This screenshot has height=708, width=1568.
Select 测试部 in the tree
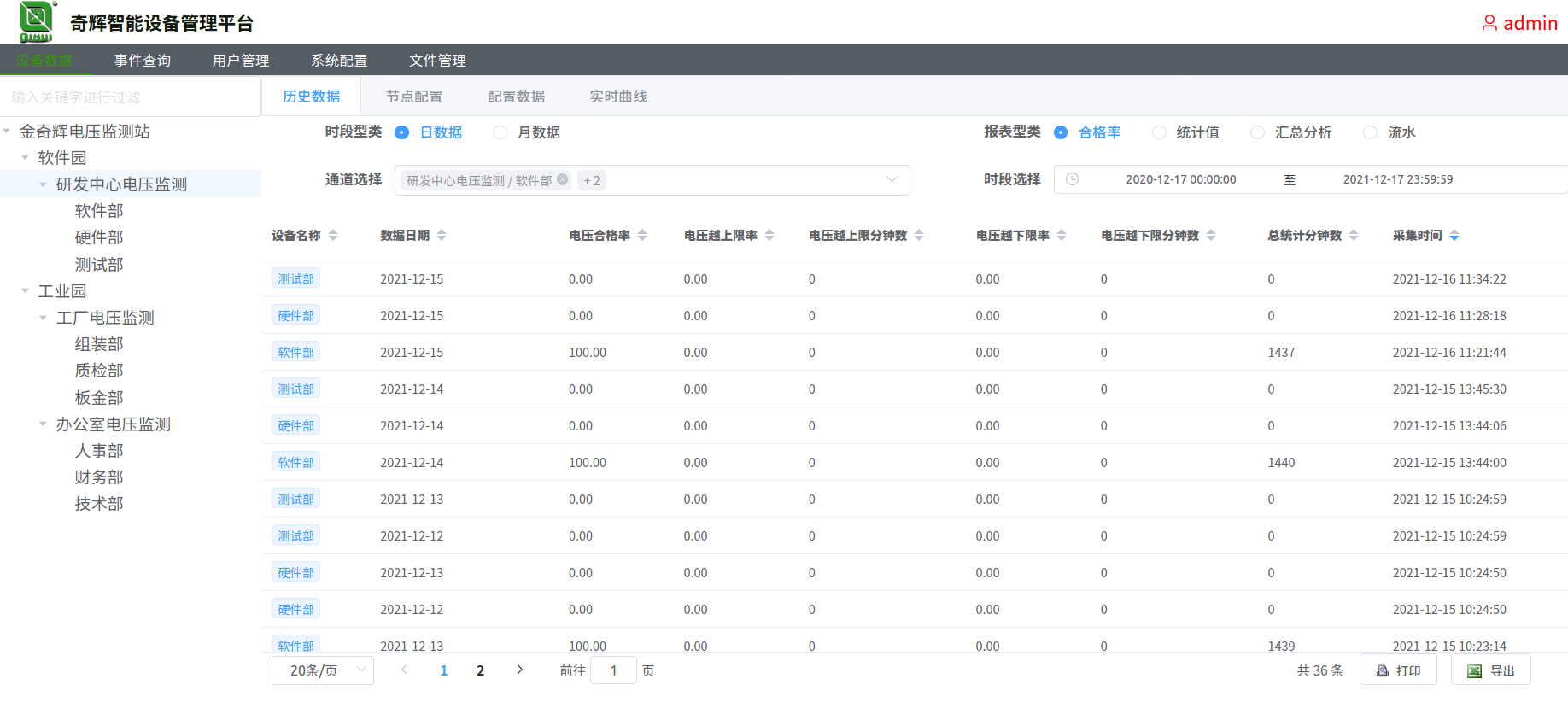click(99, 265)
